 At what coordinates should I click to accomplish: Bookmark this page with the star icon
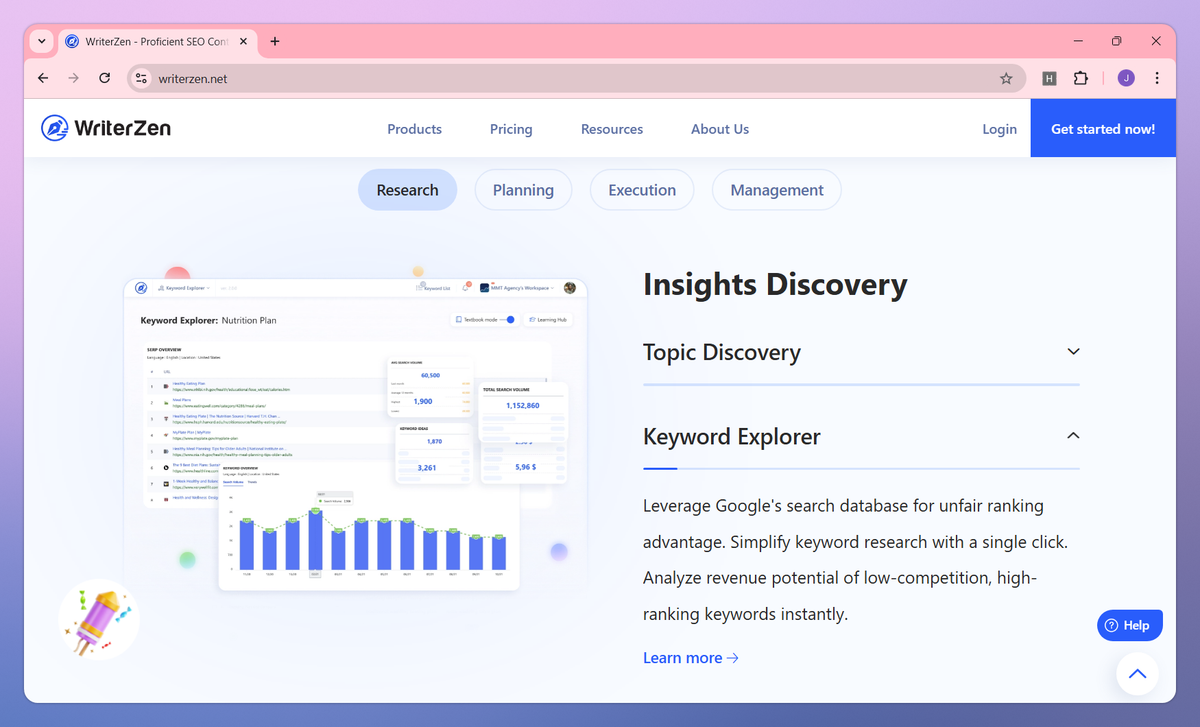point(1006,78)
